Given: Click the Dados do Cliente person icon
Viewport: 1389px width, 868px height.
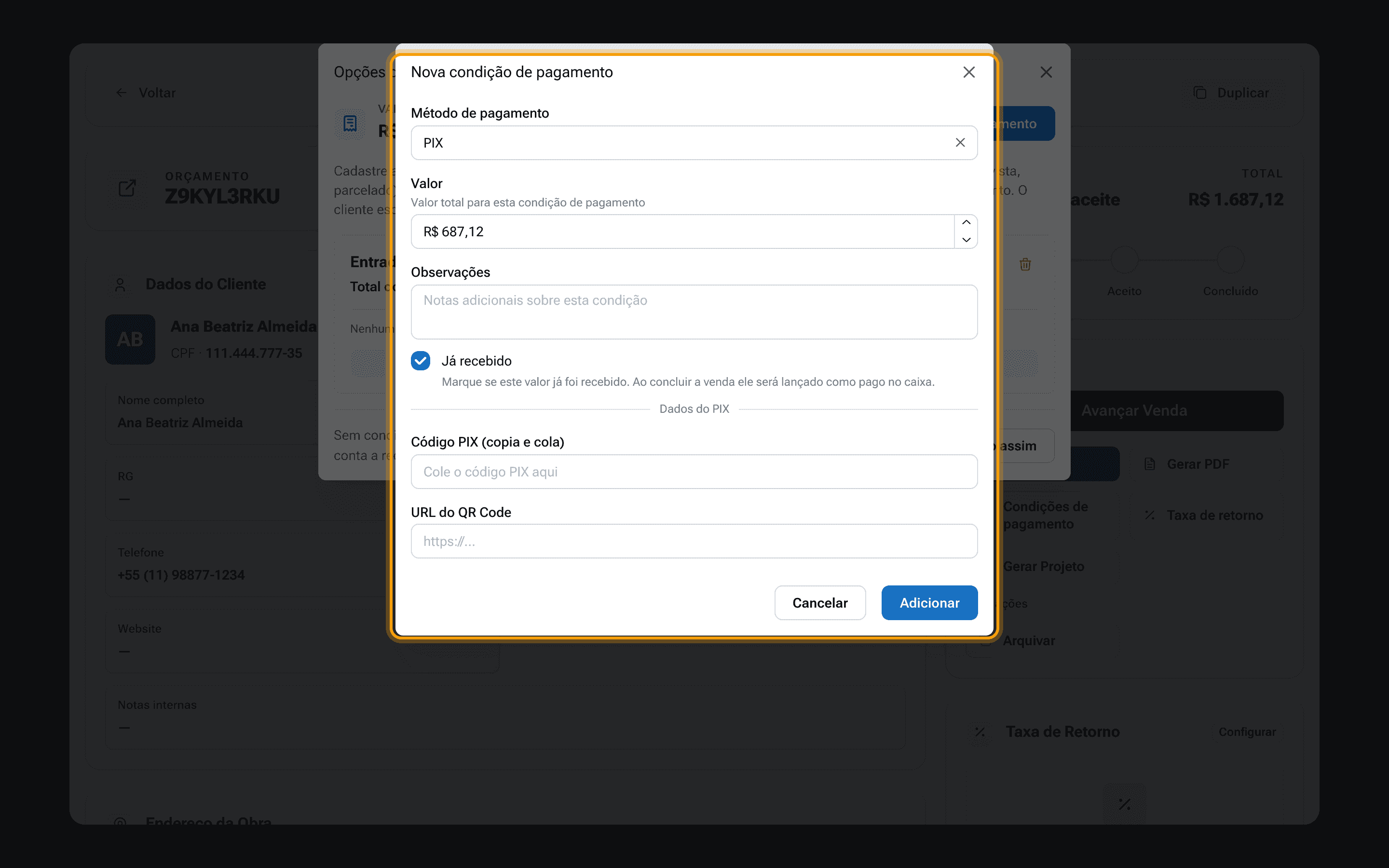Looking at the screenshot, I should pyautogui.click(x=120, y=285).
